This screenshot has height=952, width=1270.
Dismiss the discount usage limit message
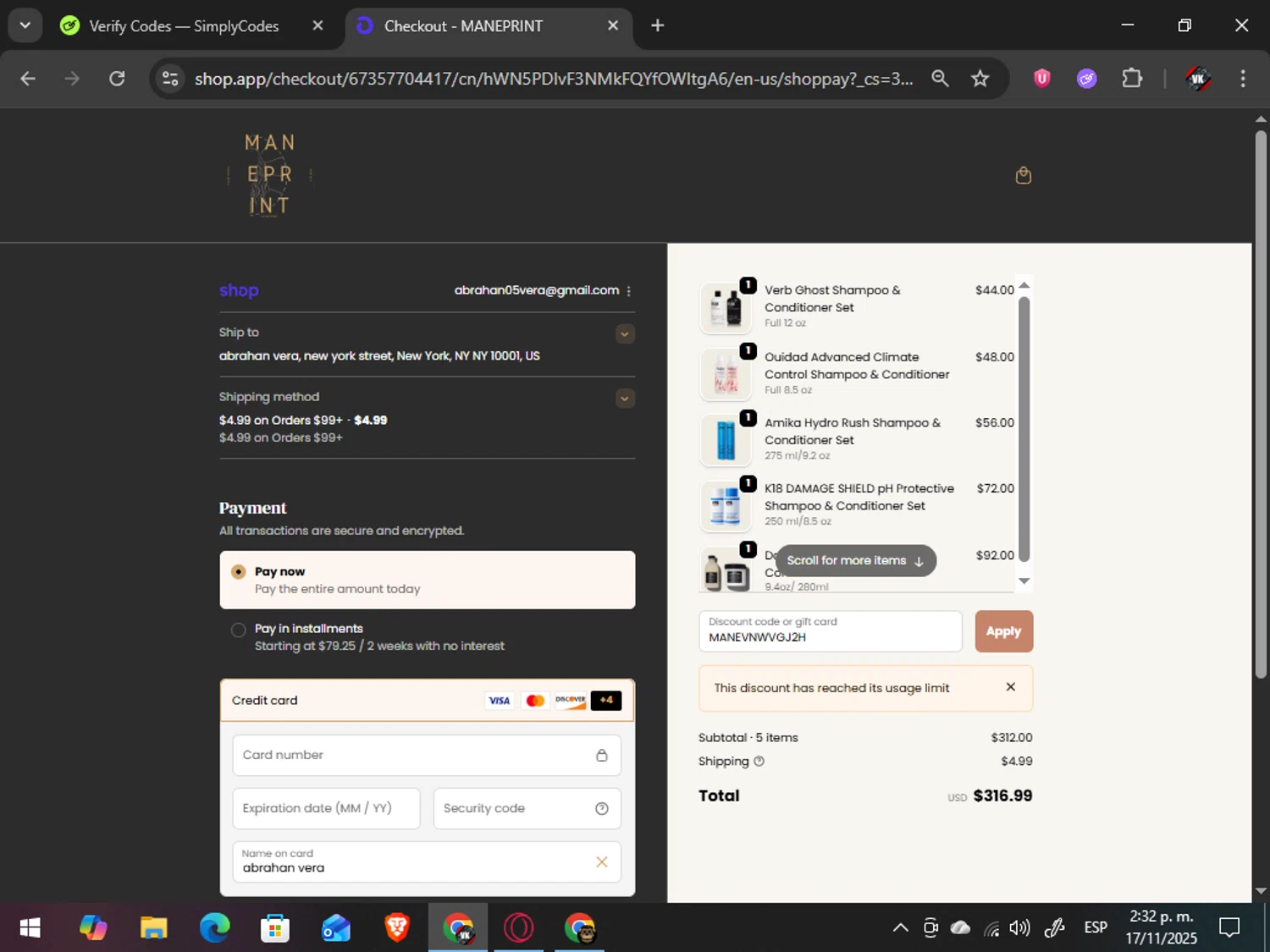tap(1010, 687)
